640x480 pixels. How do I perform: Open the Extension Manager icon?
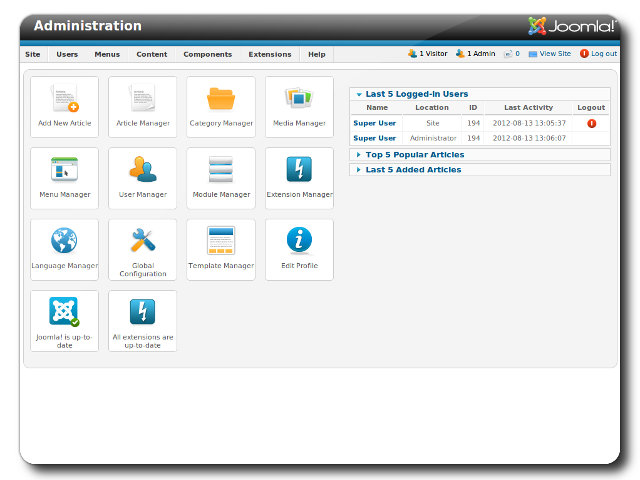[299, 170]
